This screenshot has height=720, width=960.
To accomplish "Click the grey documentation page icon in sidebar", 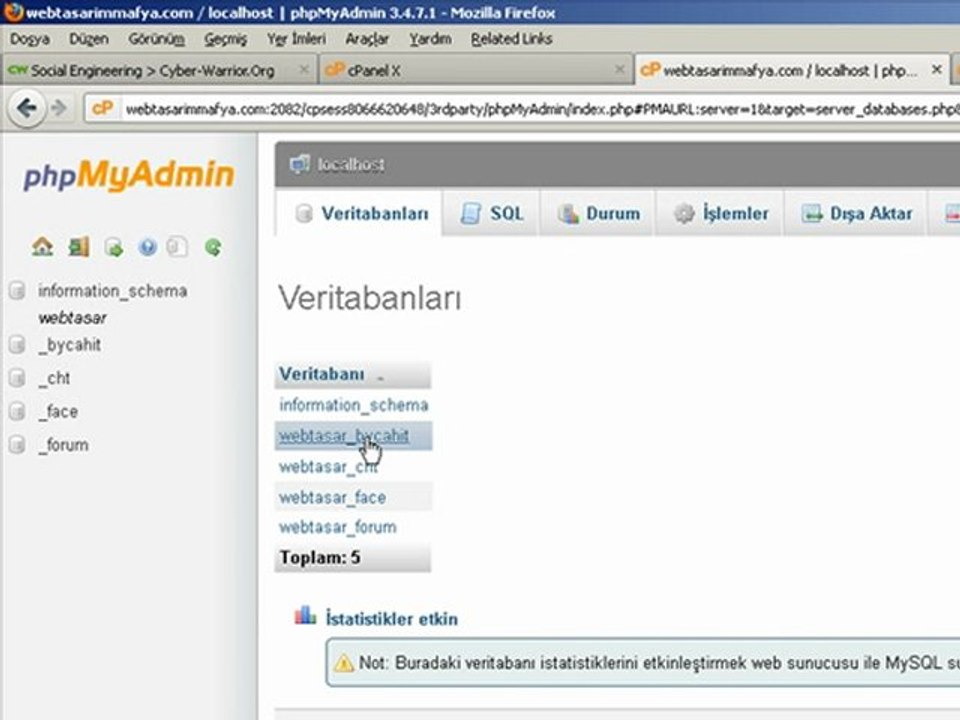I will [178, 247].
